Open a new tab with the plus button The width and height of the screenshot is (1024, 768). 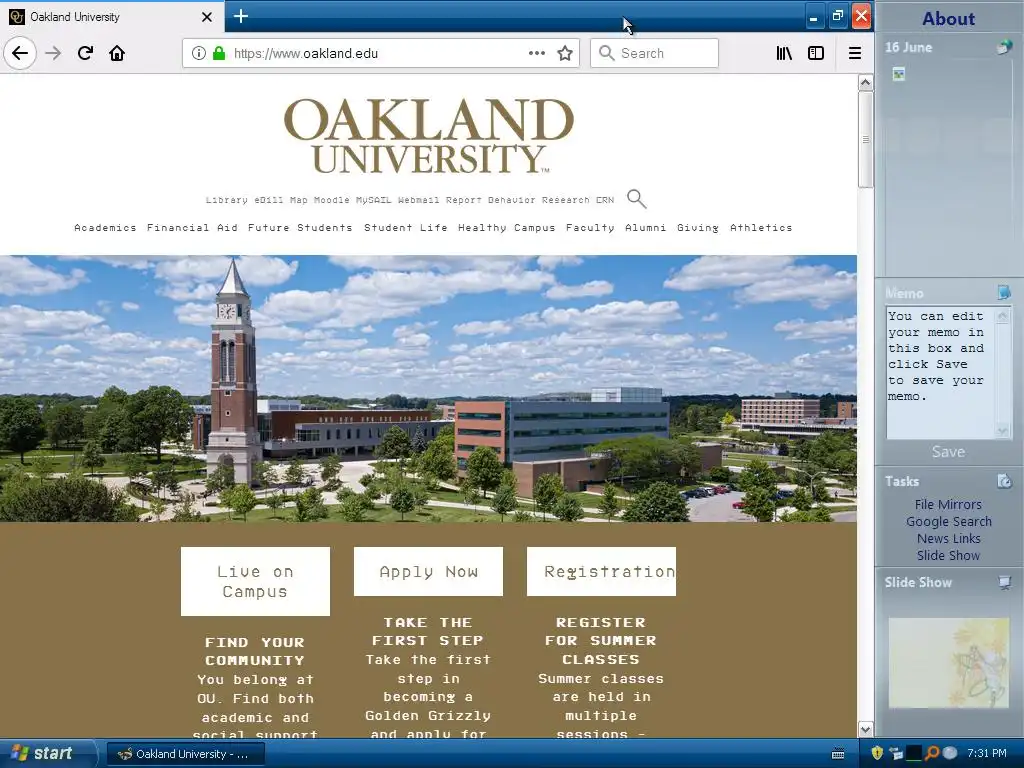click(x=240, y=16)
